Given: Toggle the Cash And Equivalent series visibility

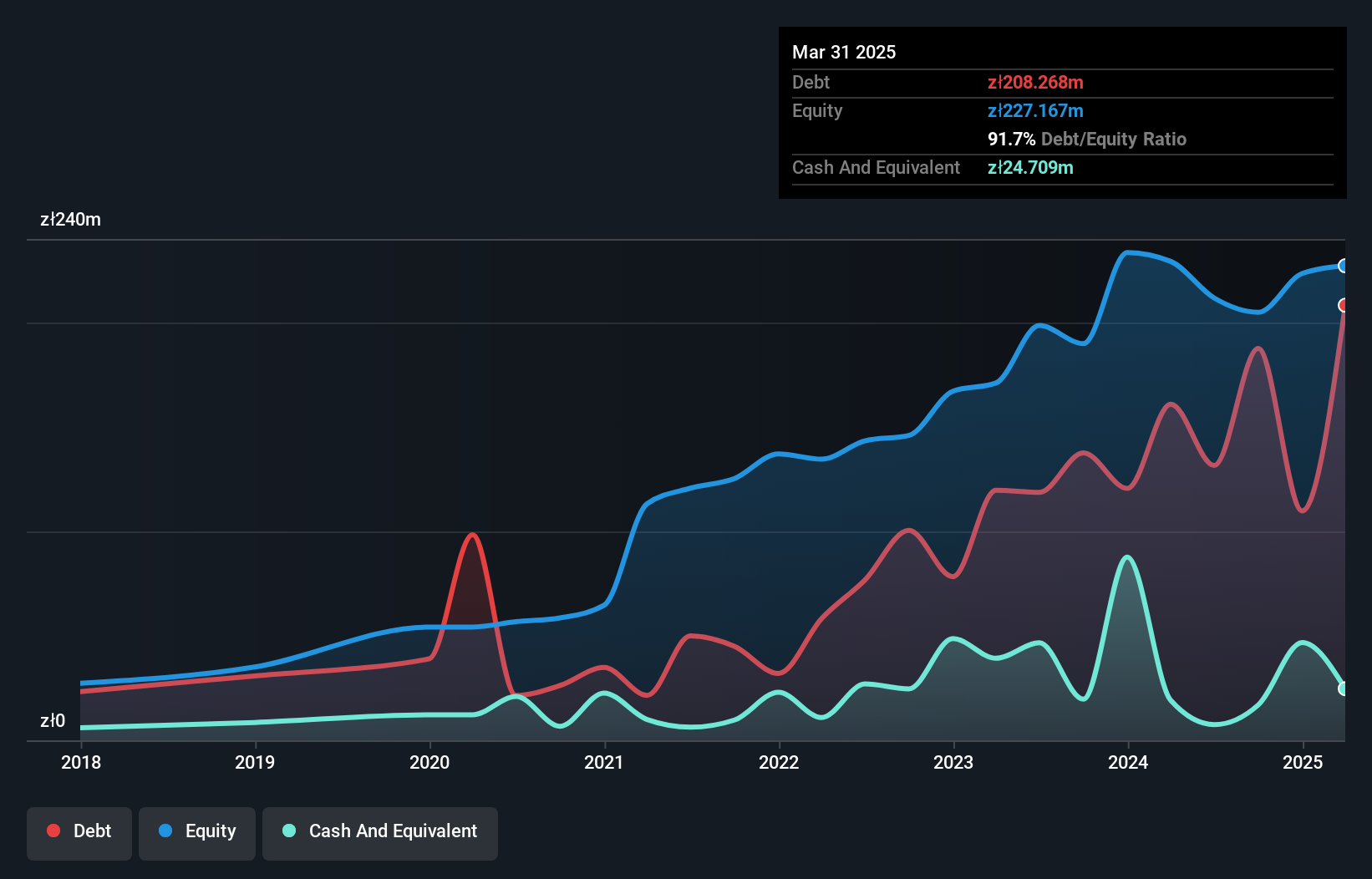Looking at the screenshot, I should (x=379, y=831).
